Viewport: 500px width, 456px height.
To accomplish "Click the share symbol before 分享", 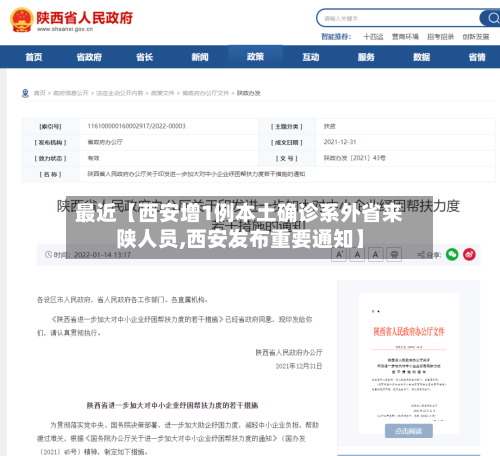I will pos(421,255).
